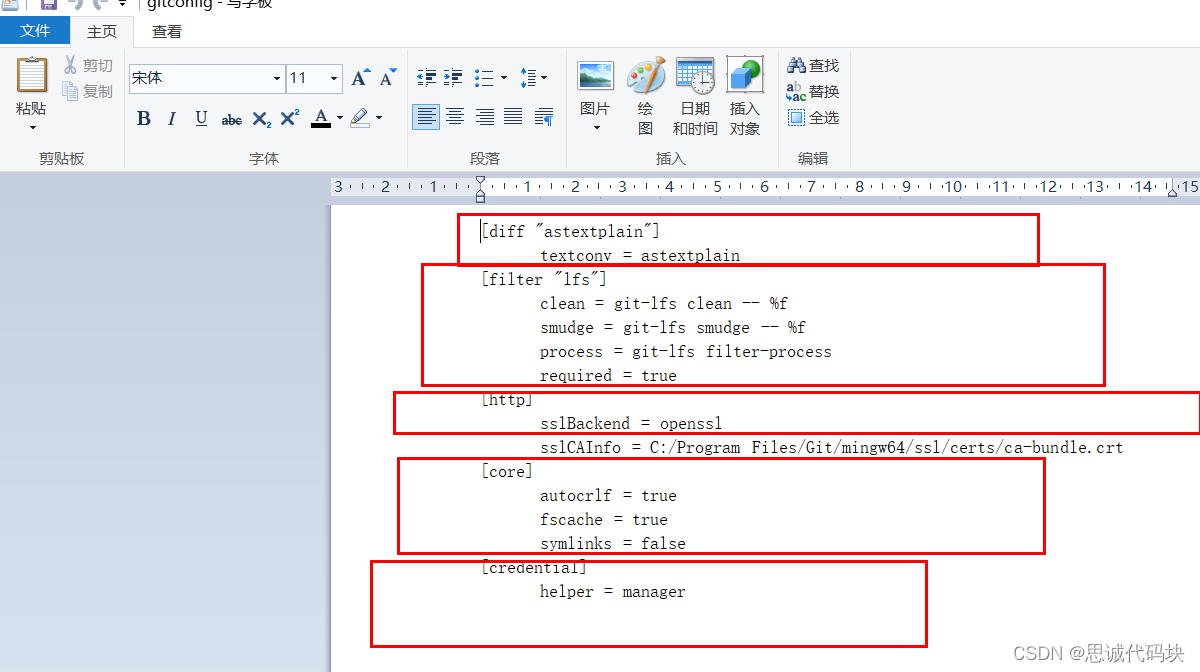Click the shrink font icon
This screenshot has height=672, width=1200.
click(388, 77)
